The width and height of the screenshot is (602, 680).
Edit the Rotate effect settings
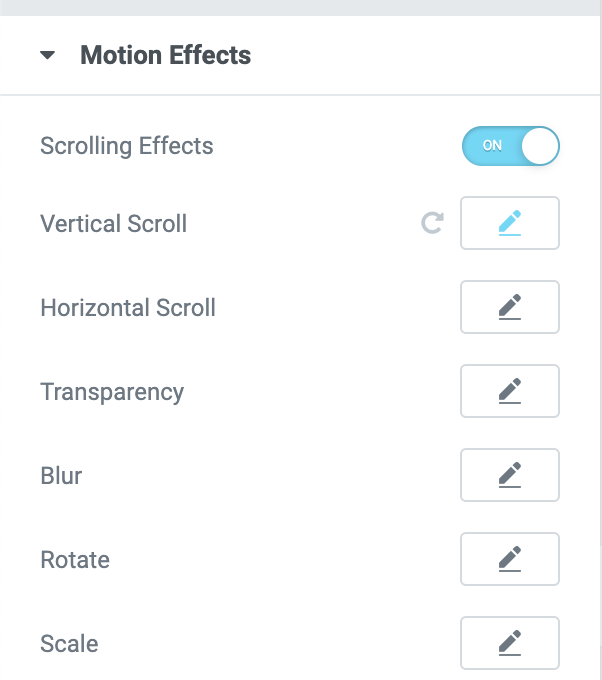[x=510, y=559]
